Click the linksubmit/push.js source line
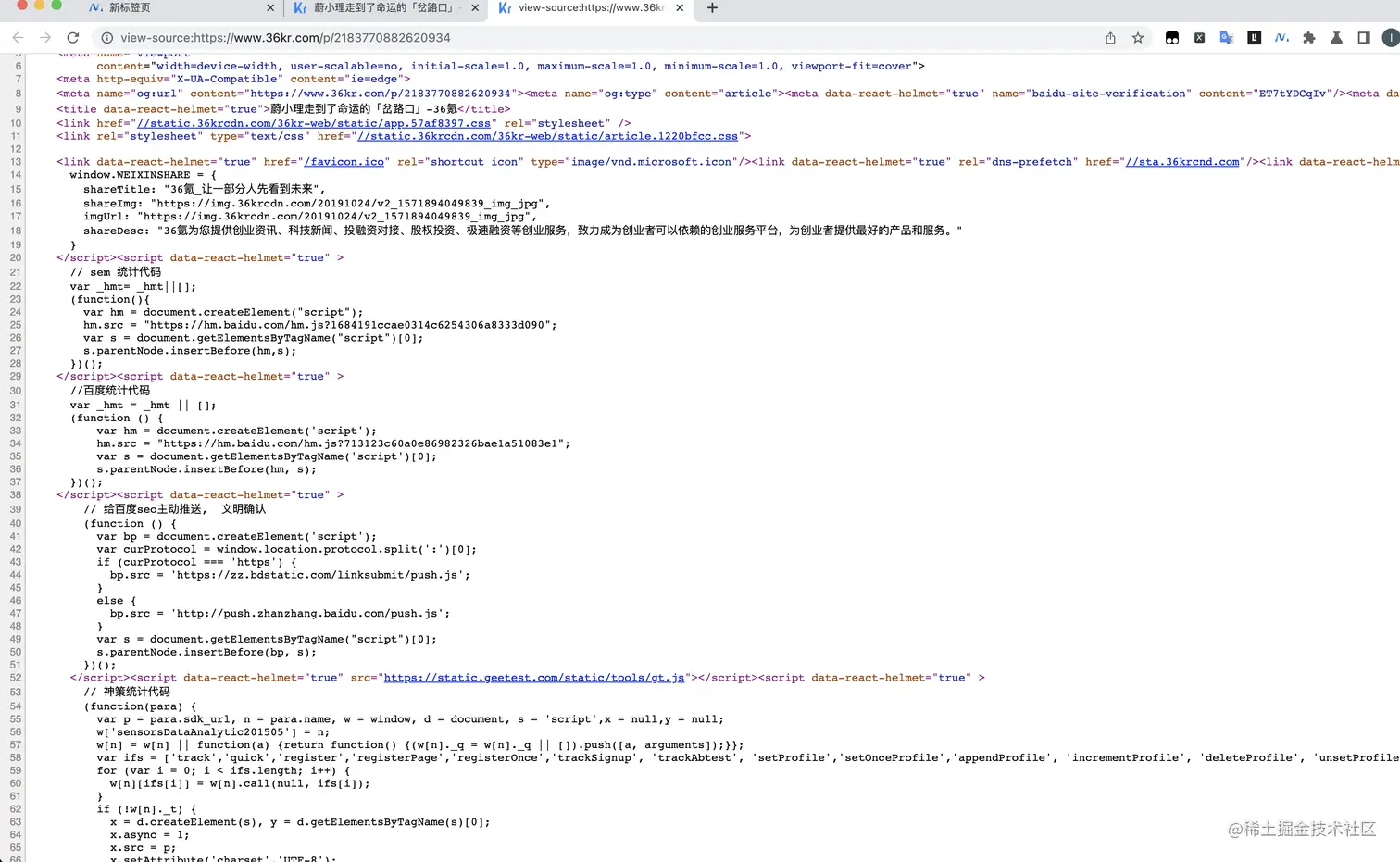 pos(290,575)
